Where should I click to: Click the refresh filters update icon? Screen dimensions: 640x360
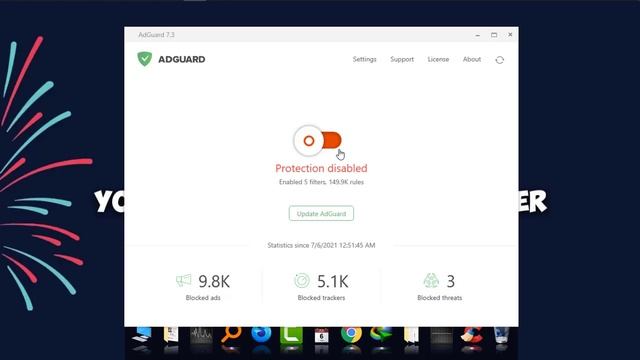500,60
